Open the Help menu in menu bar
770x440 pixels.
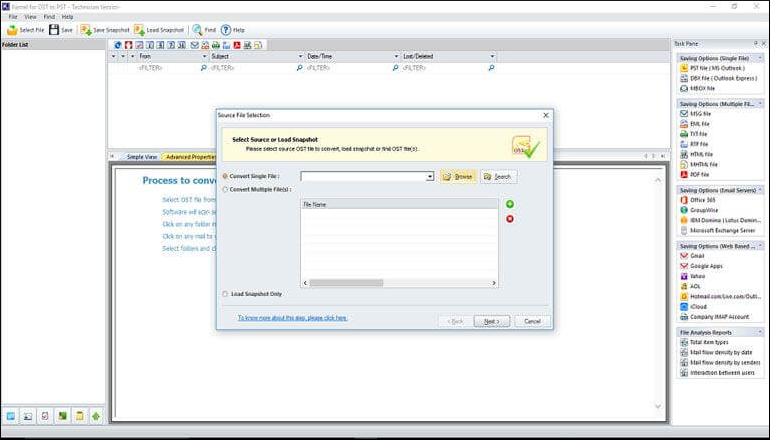(x=67, y=17)
